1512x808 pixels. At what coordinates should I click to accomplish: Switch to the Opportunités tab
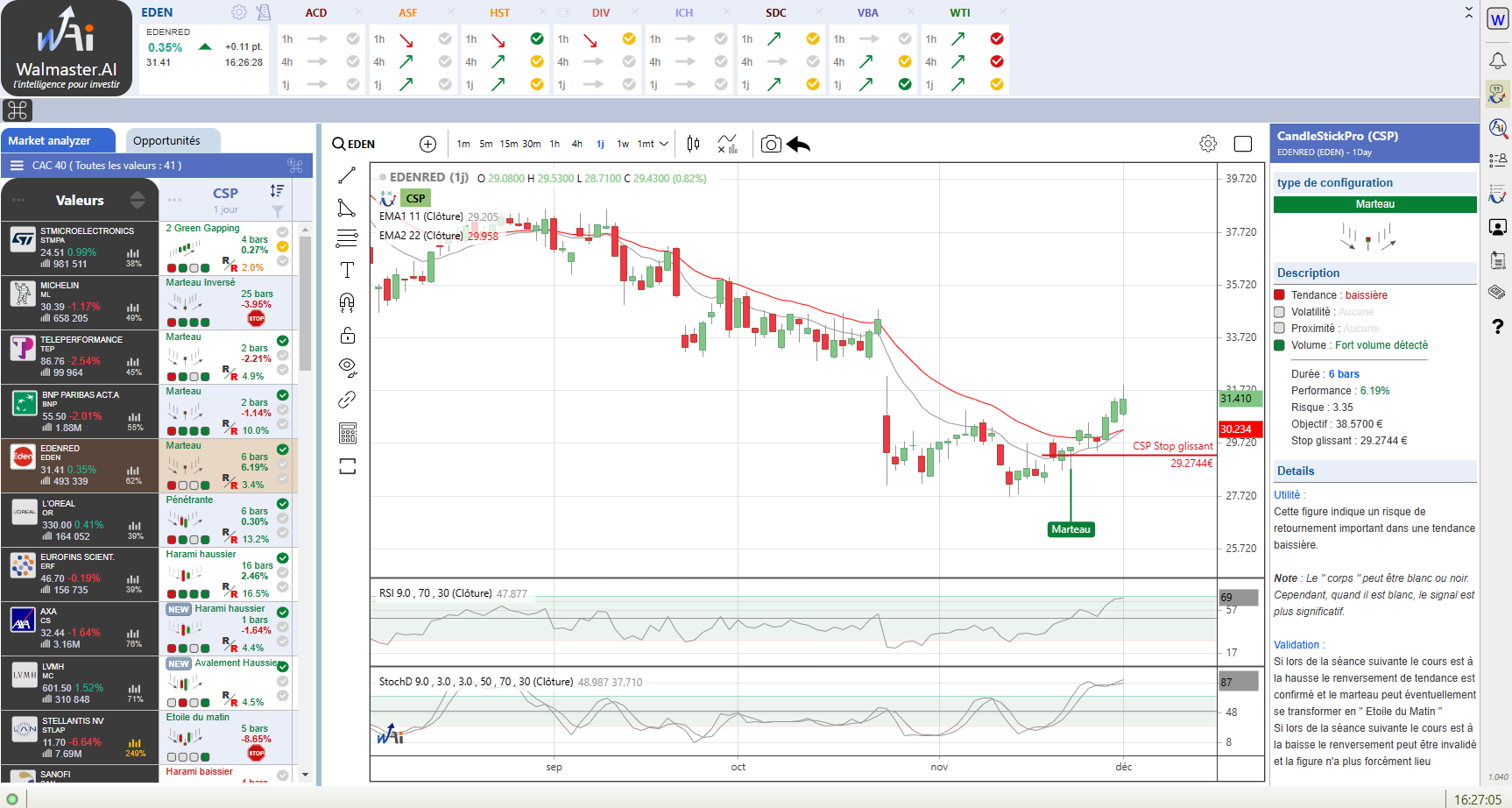click(x=166, y=140)
